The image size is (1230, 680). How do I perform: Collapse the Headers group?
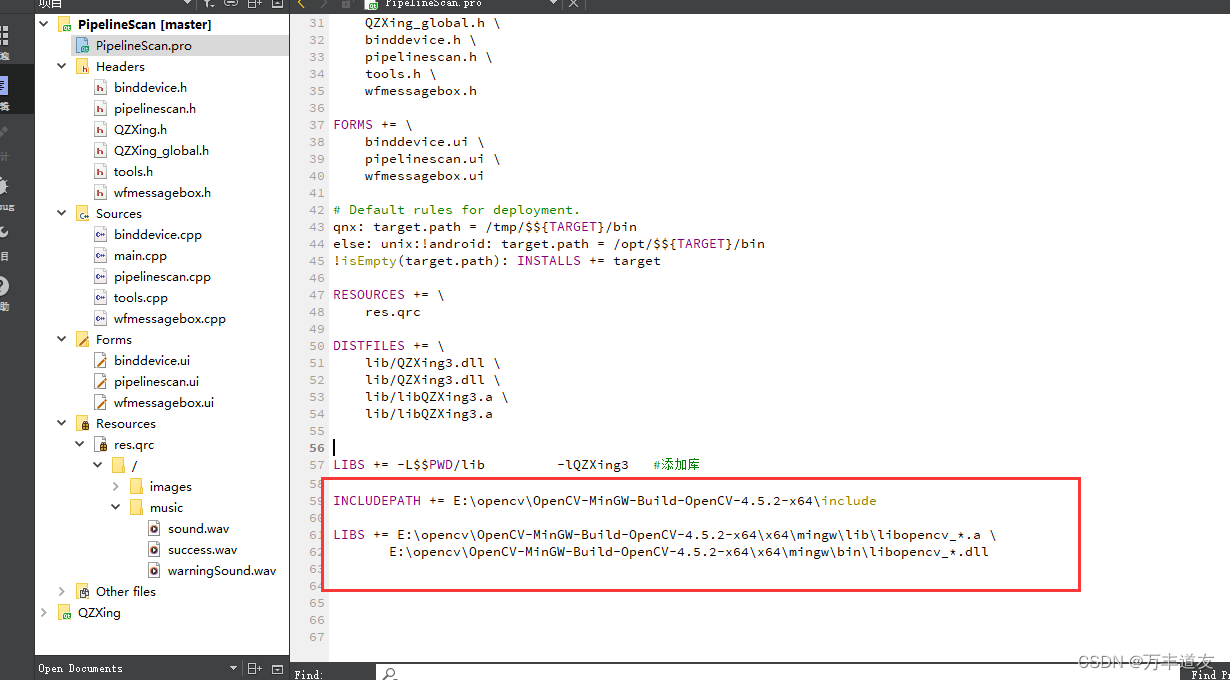click(x=61, y=66)
